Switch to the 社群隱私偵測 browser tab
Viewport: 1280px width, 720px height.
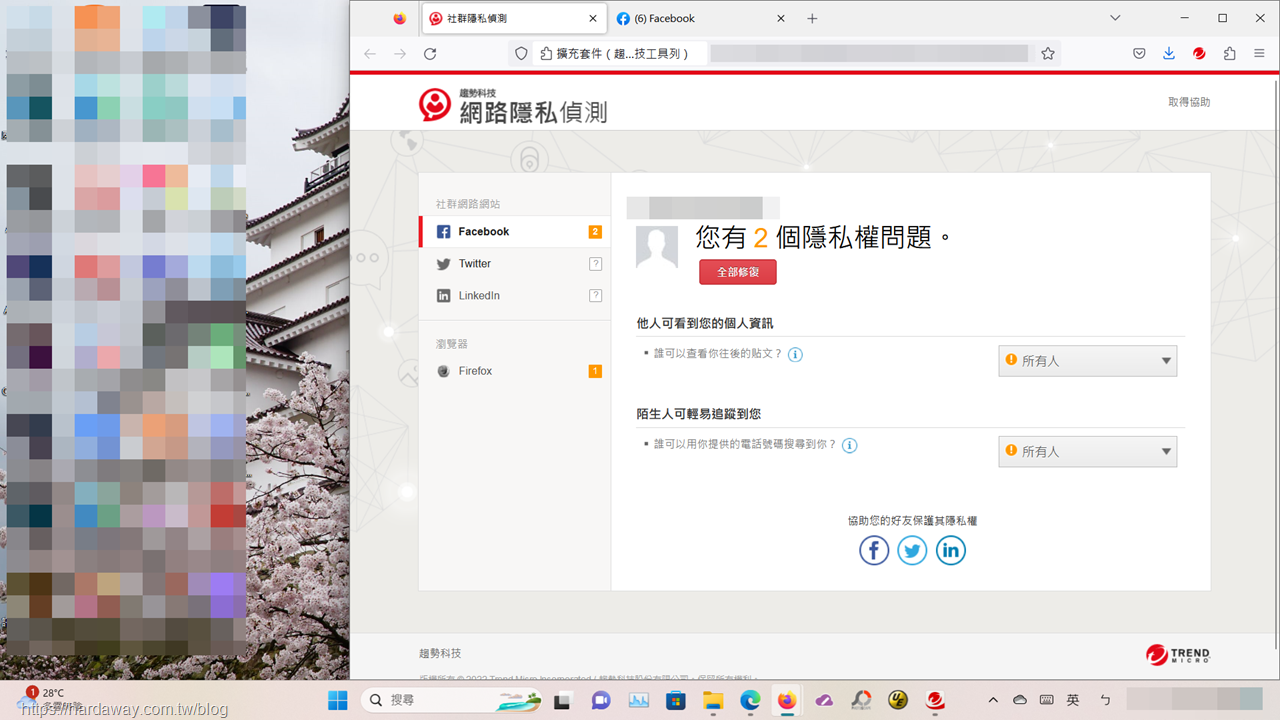coord(514,18)
